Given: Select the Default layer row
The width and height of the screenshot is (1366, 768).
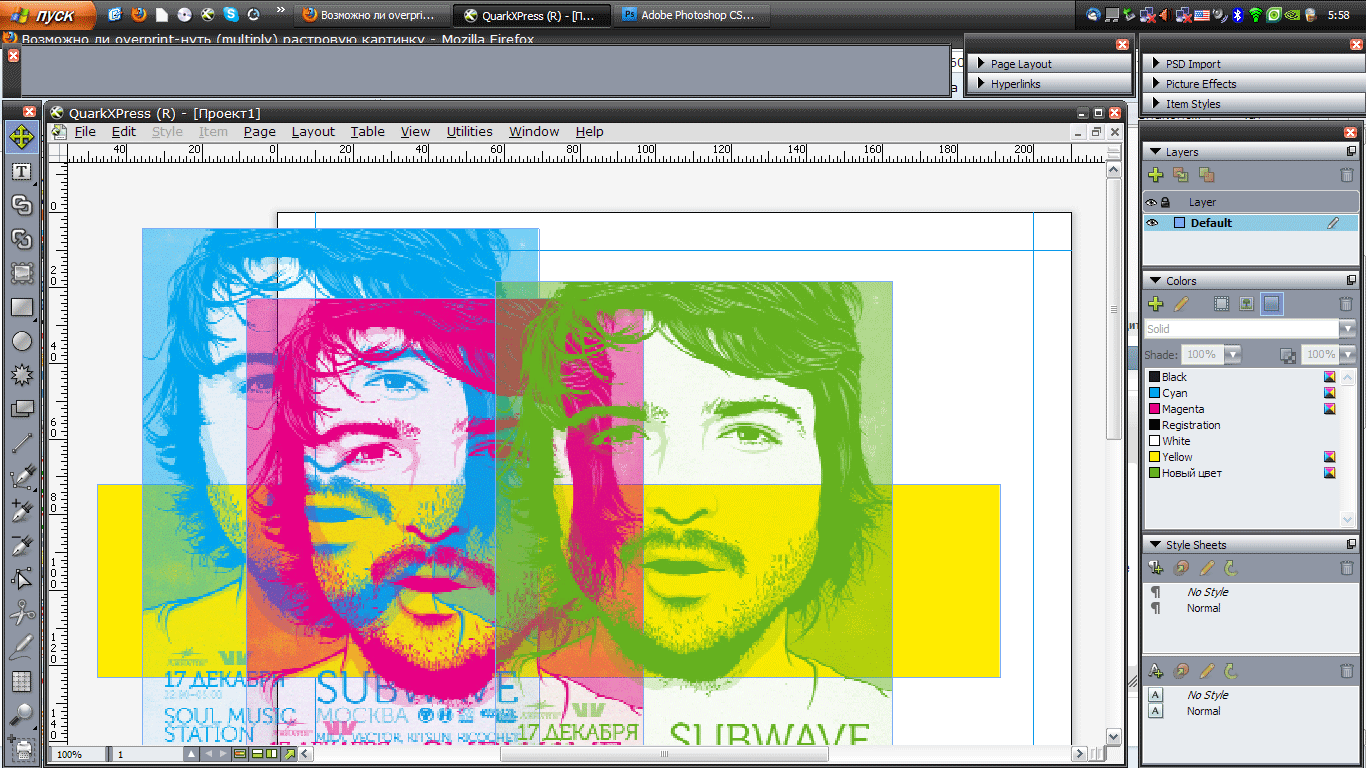Looking at the screenshot, I should click(1251, 223).
